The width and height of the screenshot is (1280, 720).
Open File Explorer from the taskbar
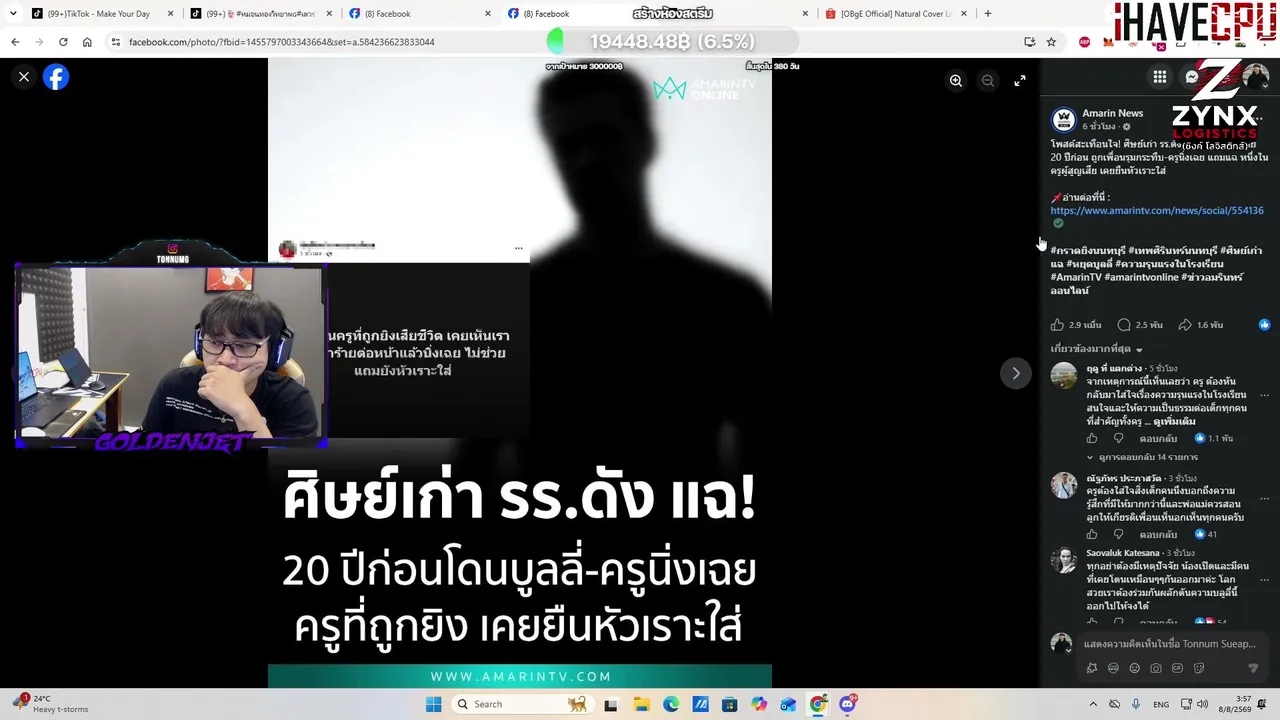[641, 704]
